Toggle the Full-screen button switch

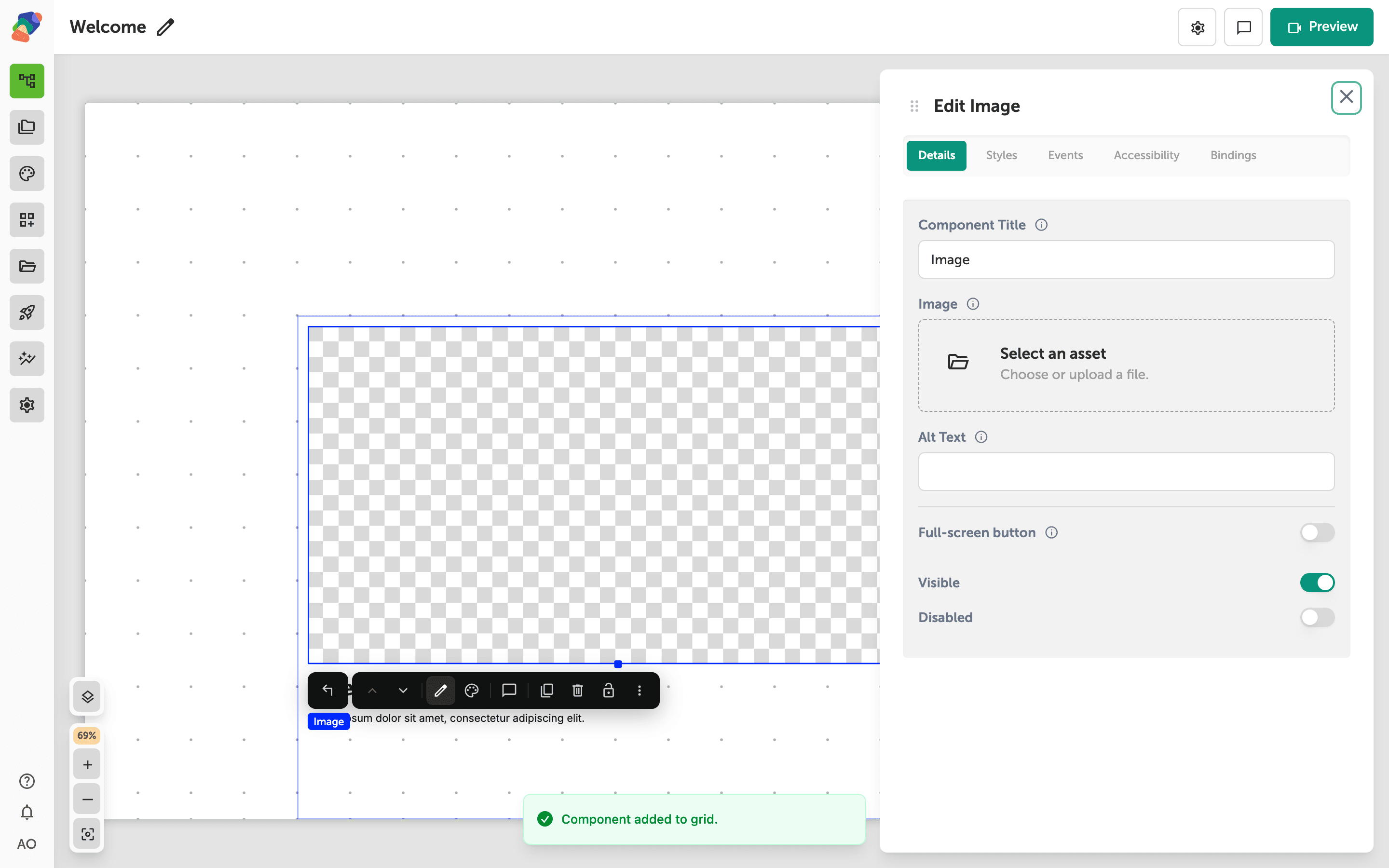[1317, 532]
